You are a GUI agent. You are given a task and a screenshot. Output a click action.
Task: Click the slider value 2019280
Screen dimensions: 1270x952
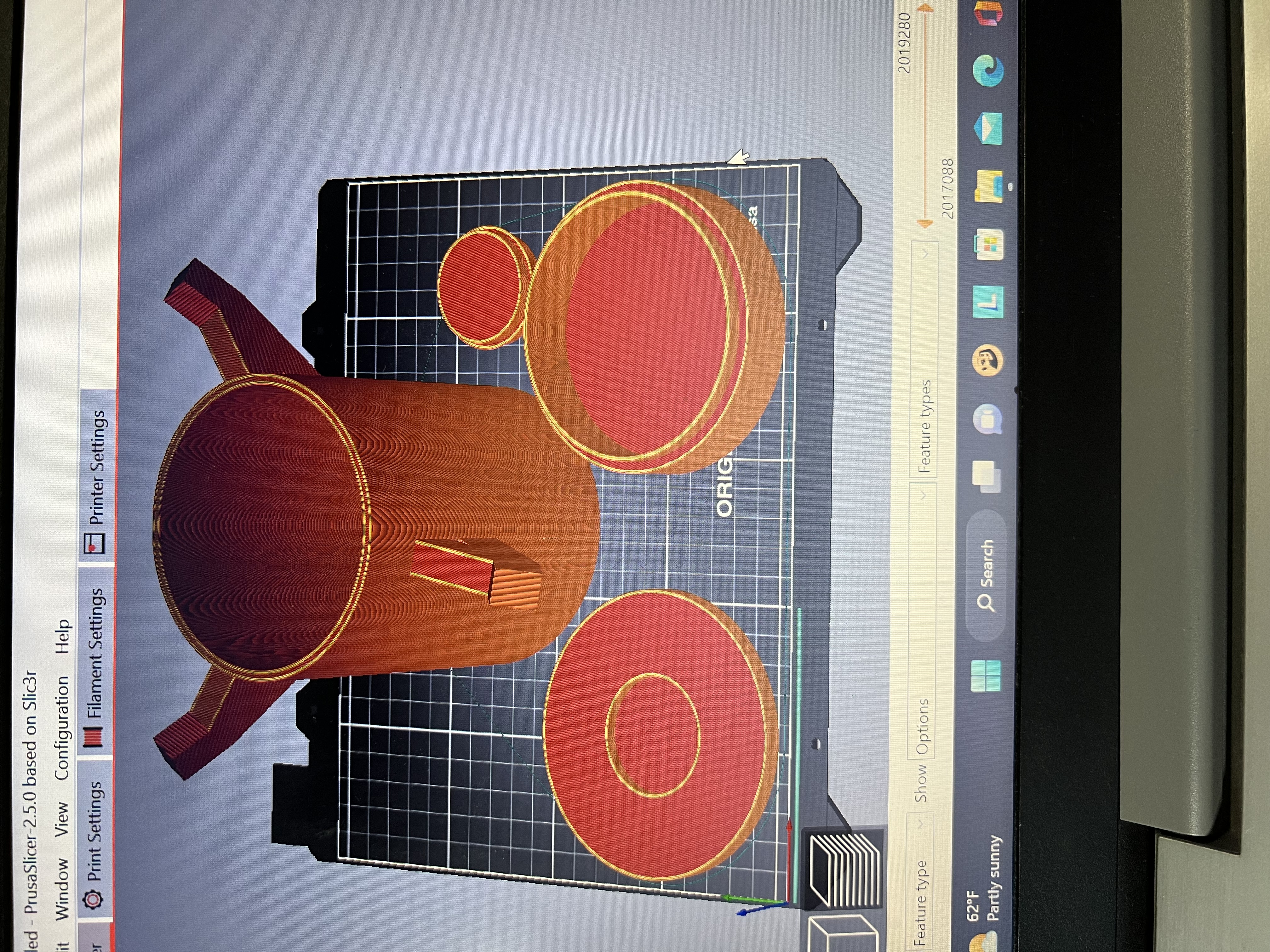pyautogui.click(x=904, y=42)
